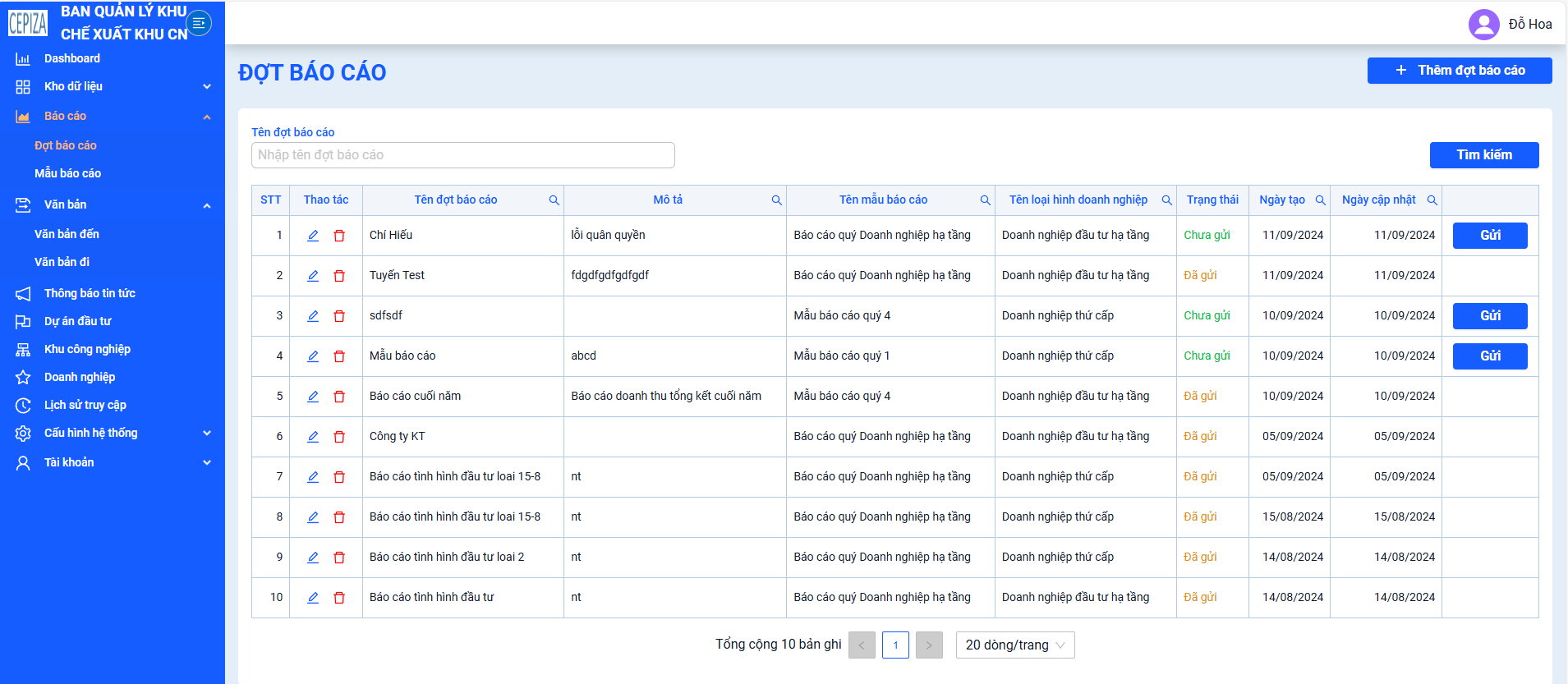Open the 20 dòng/trang page size dropdown

click(1015, 645)
